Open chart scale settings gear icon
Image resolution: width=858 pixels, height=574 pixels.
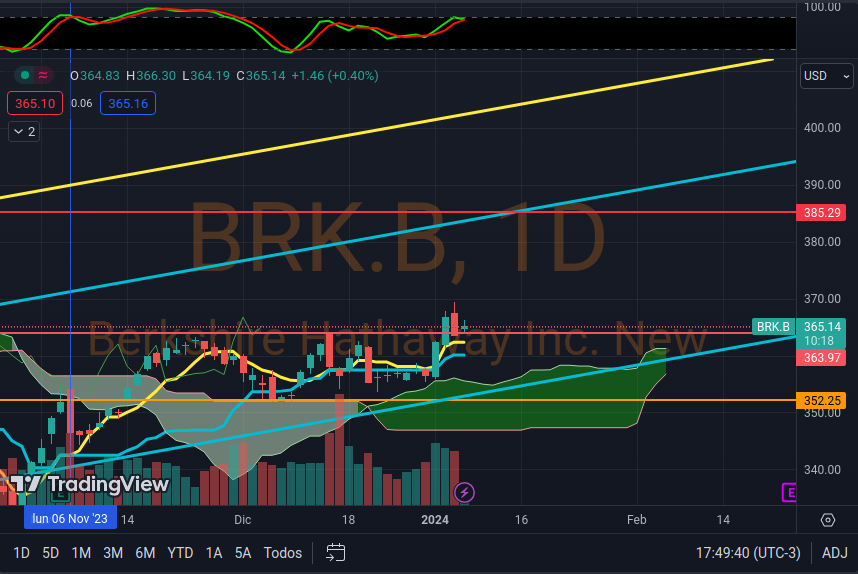pos(828,520)
